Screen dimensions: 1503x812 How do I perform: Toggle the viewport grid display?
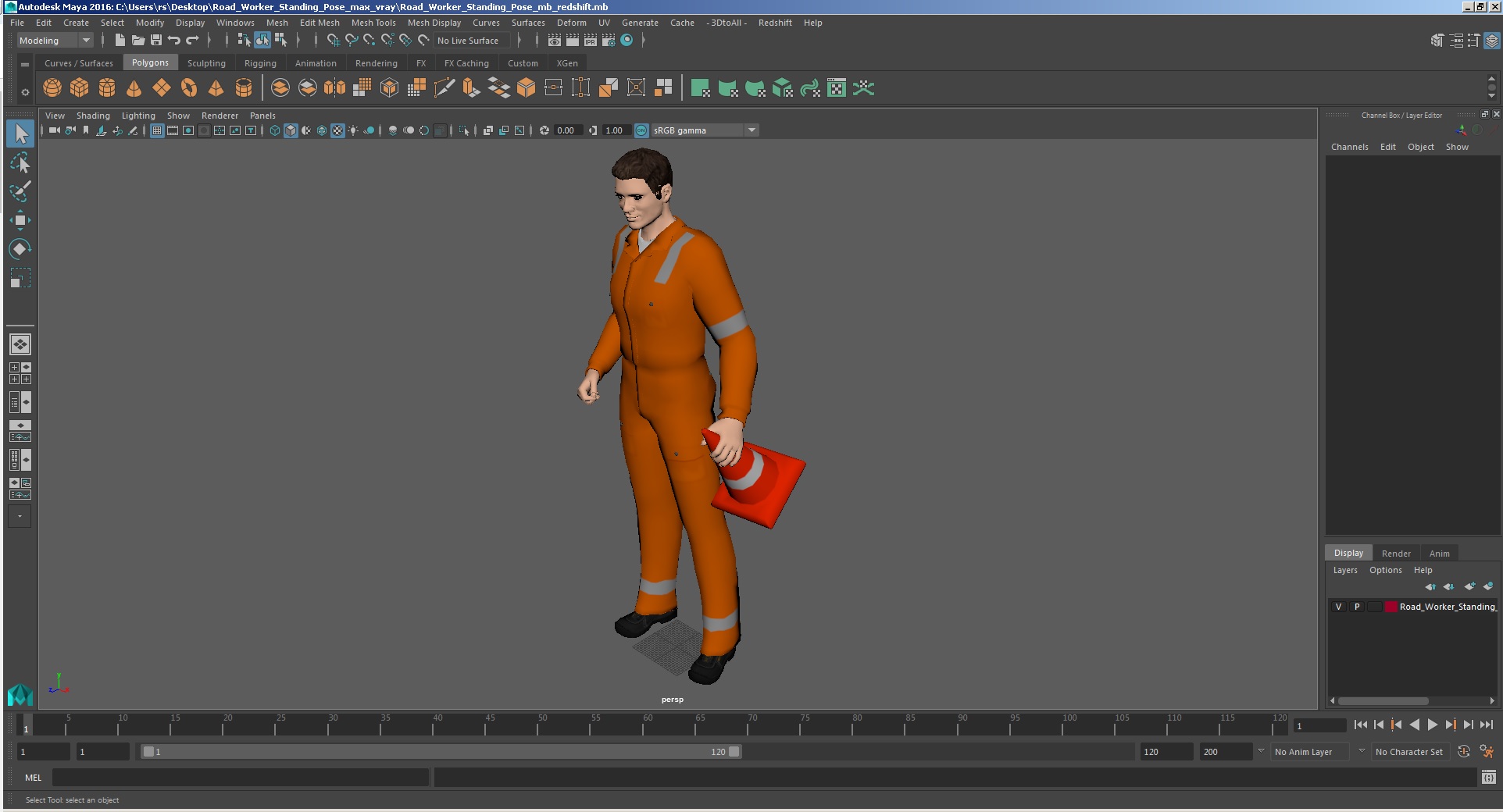point(157,130)
